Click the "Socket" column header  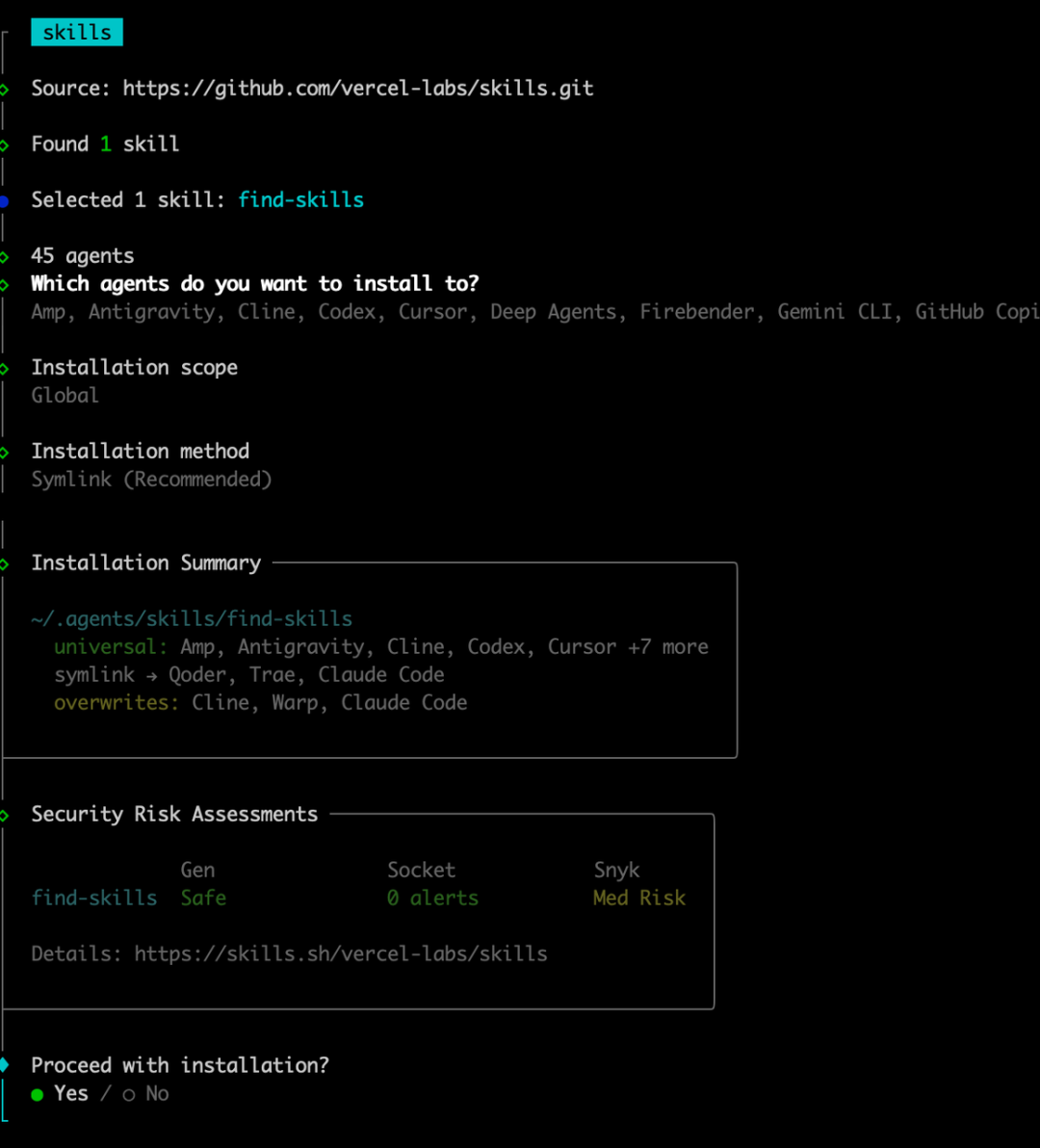(422, 870)
